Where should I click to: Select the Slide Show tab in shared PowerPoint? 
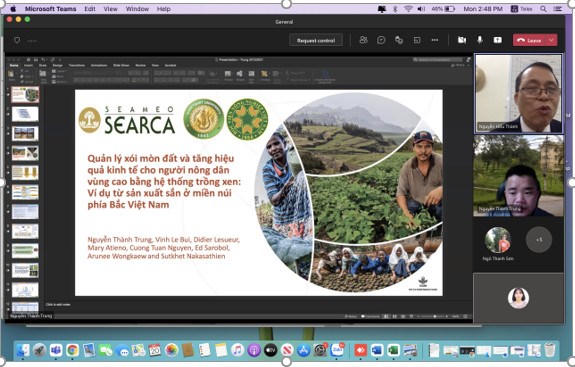[121, 65]
